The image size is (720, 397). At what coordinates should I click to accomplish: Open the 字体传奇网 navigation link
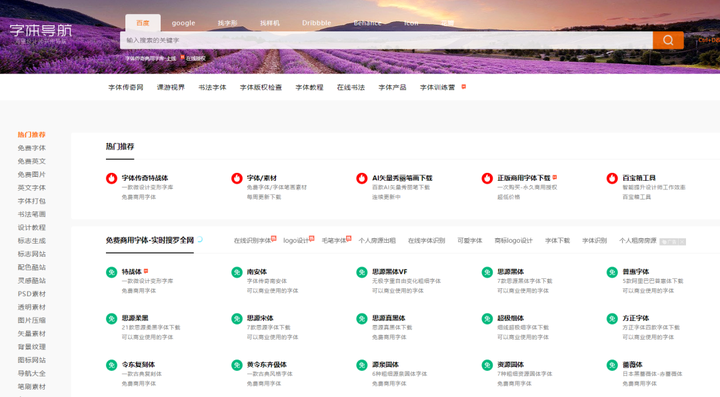[x=126, y=87]
